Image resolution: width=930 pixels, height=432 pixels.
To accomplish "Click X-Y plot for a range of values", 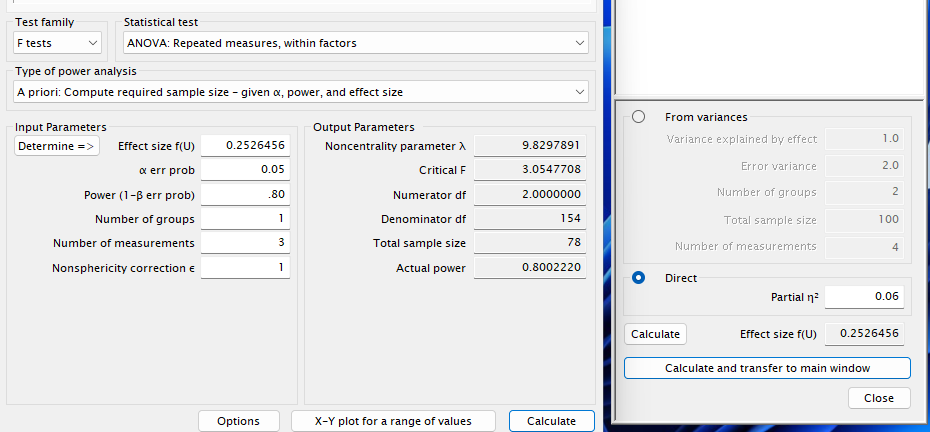I will [392, 421].
